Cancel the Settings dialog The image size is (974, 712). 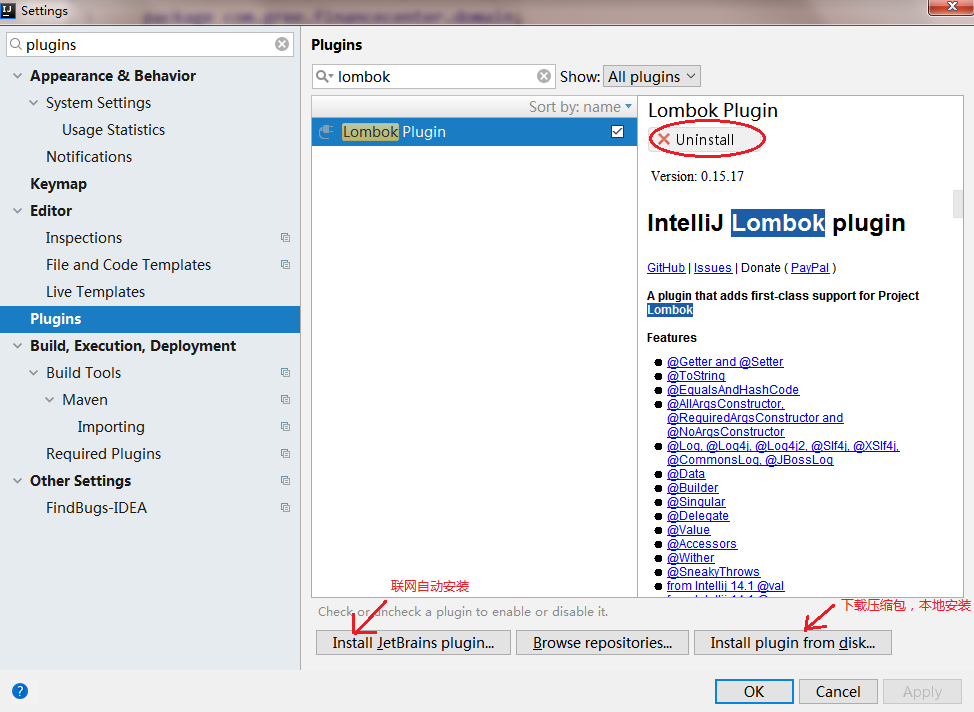click(x=838, y=691)
